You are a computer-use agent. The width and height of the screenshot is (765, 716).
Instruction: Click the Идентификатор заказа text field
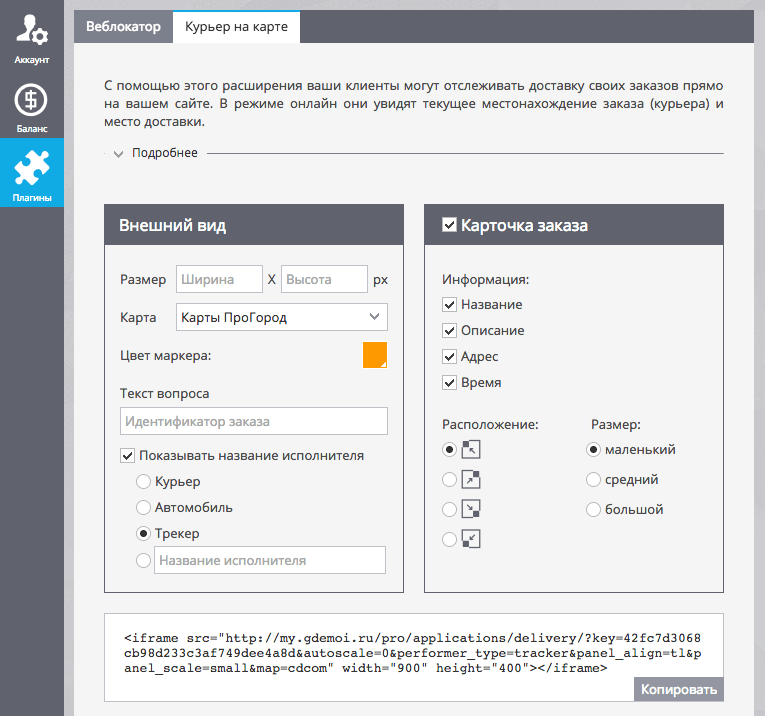pyautogui.click(x=253, y=421)
